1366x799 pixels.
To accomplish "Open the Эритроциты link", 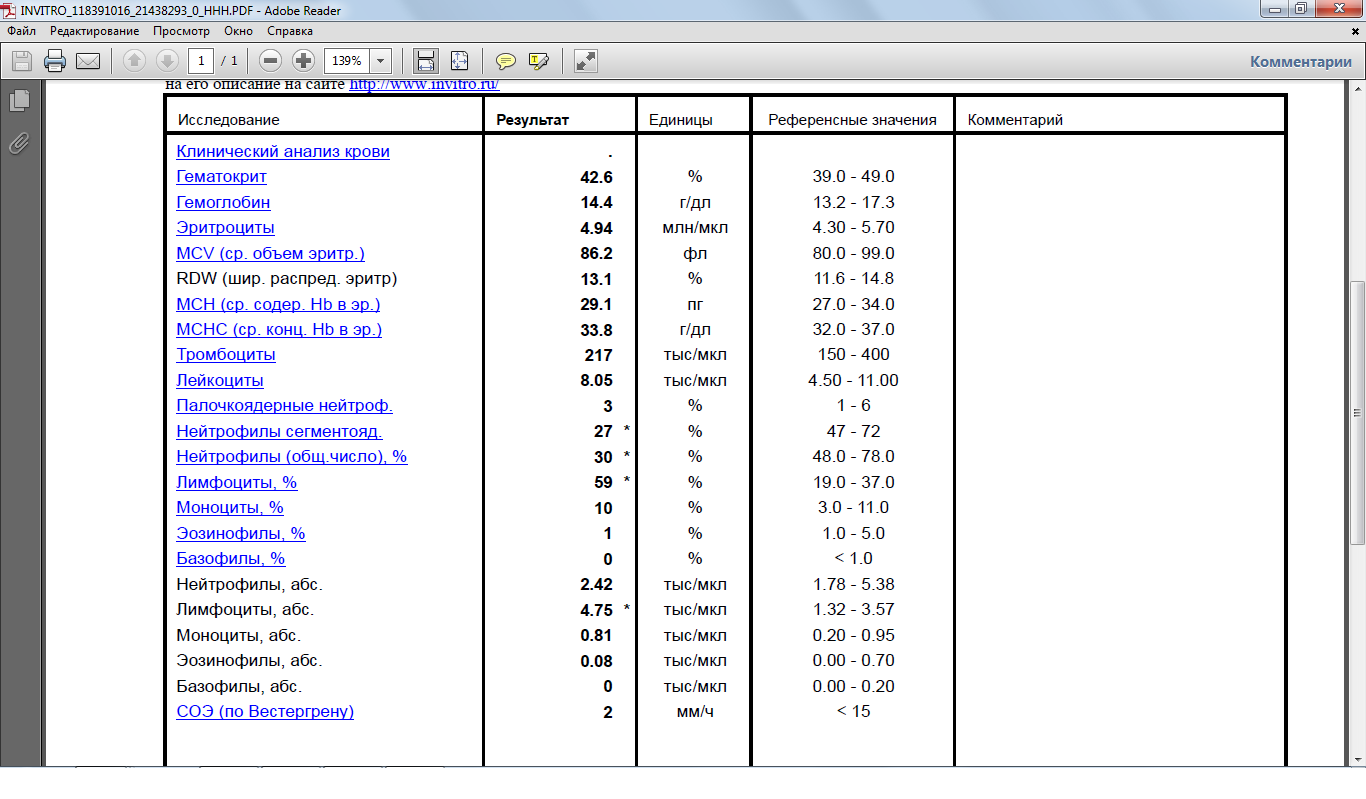I will pos(225,228).
